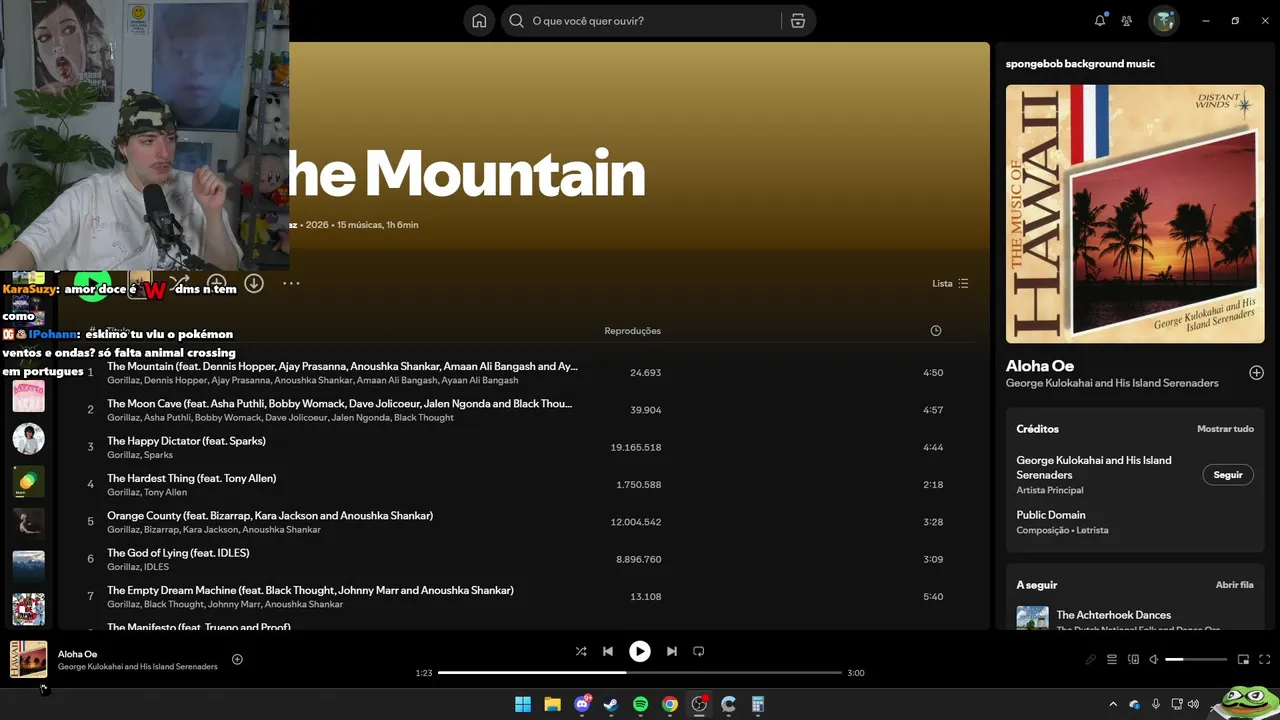Open Calculator from taskbar

(758, 704)
